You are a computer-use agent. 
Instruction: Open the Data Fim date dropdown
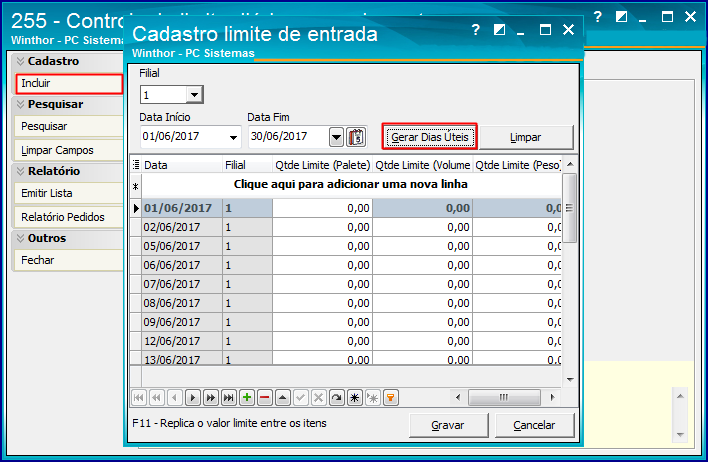[336, 137]
